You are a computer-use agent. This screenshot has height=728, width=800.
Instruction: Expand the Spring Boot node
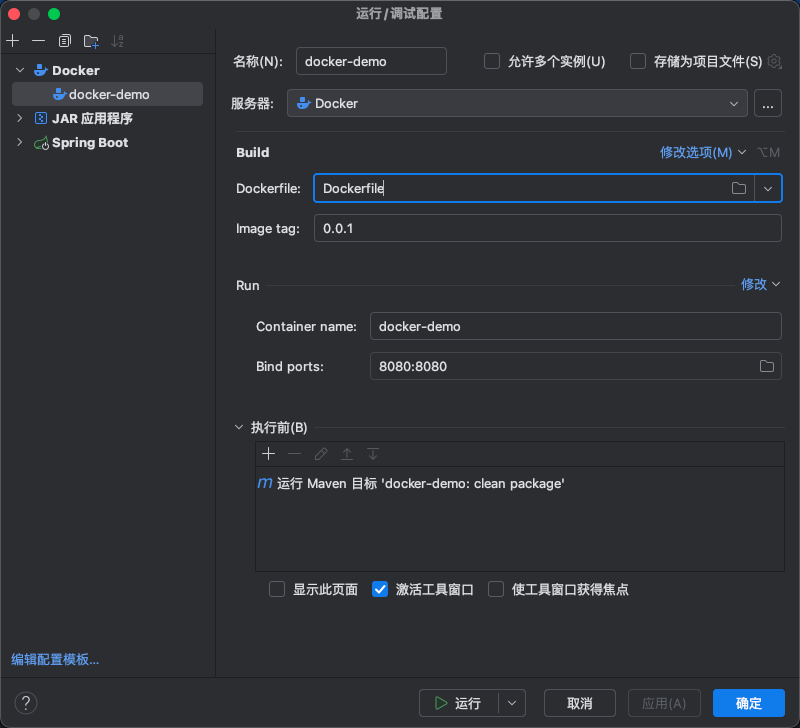[x=20, y=142]
